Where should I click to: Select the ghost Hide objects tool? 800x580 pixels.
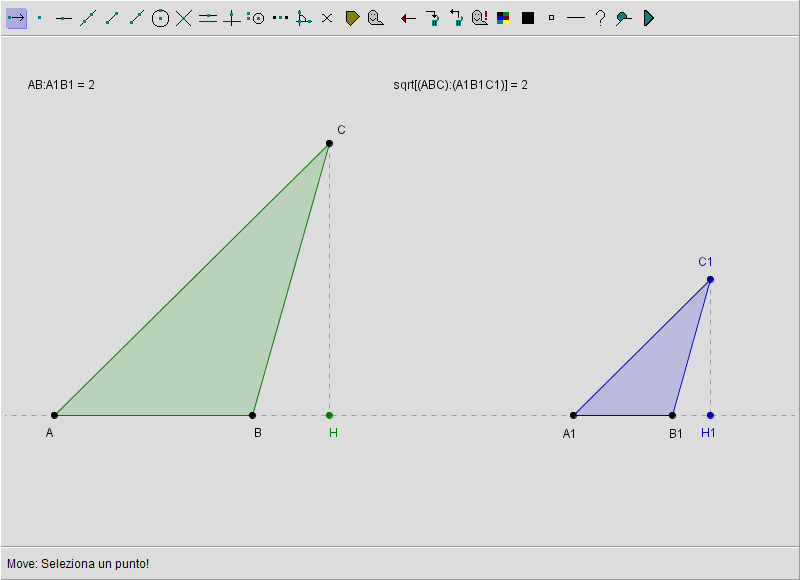pyautogui.click(x=376, y=18)
